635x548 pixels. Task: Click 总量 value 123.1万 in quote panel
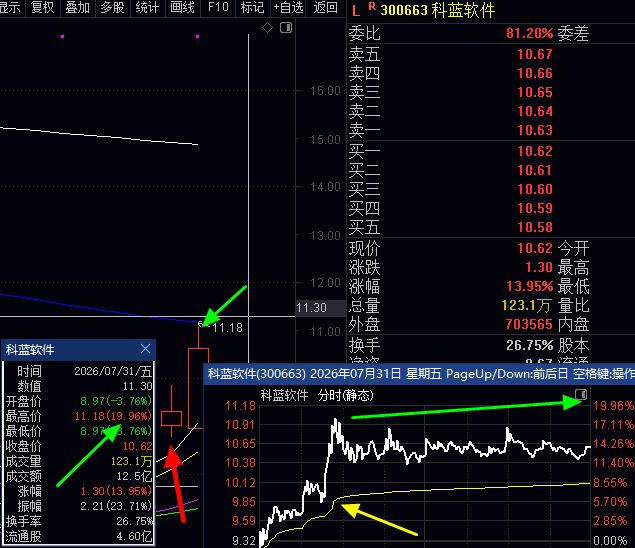point(526,305)
